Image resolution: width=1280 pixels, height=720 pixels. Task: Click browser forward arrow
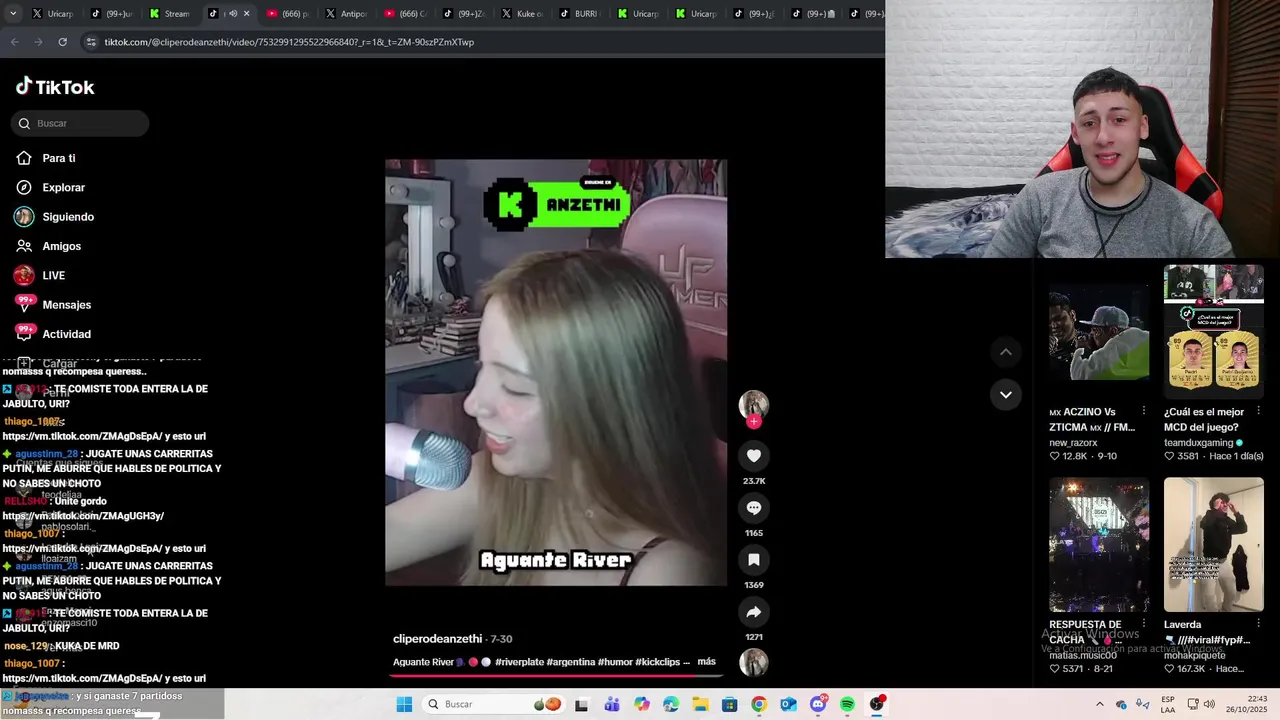[x=38, y=42]
